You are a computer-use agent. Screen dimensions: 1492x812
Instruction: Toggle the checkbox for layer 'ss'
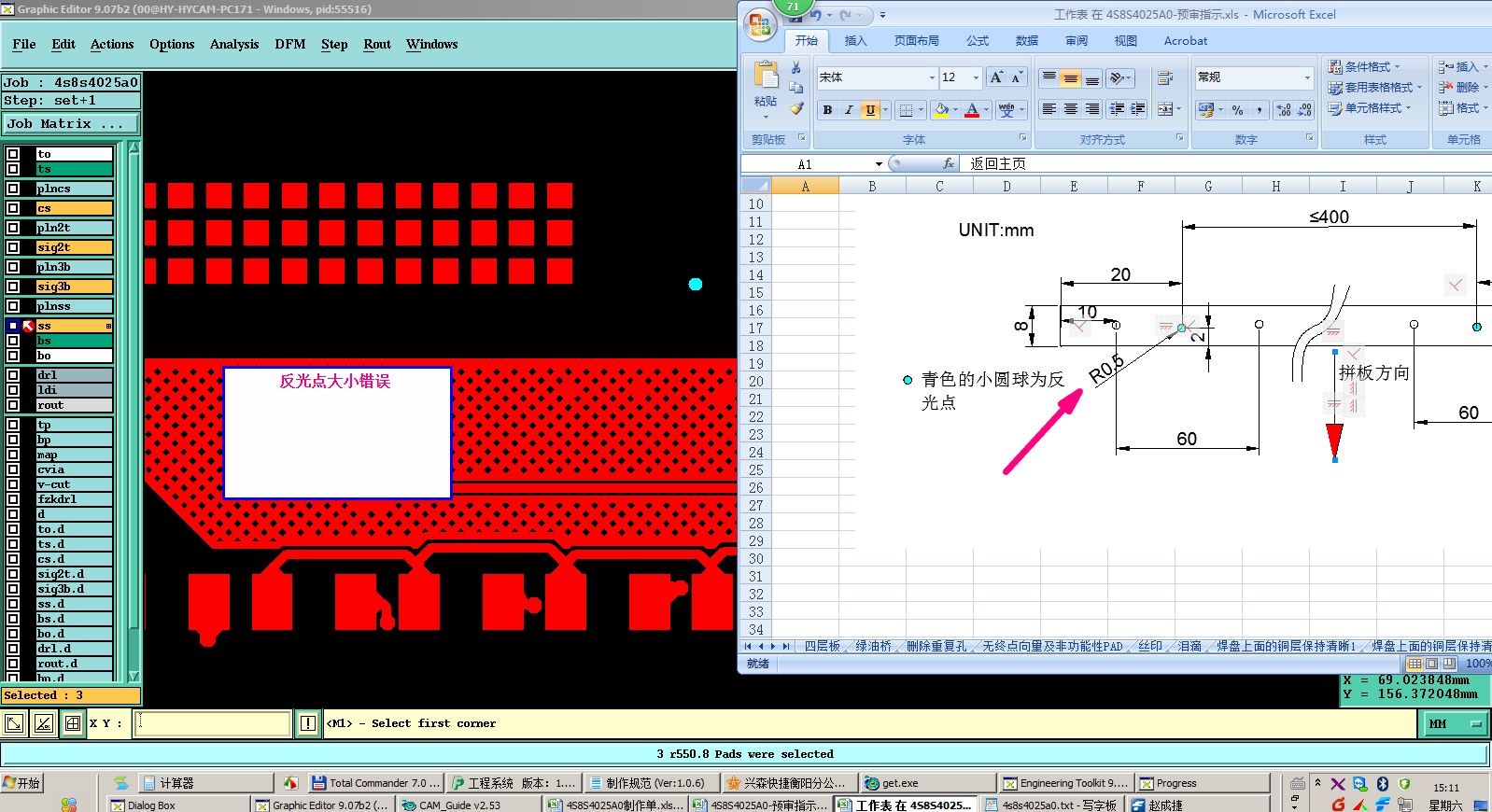[x=13, y=326]
